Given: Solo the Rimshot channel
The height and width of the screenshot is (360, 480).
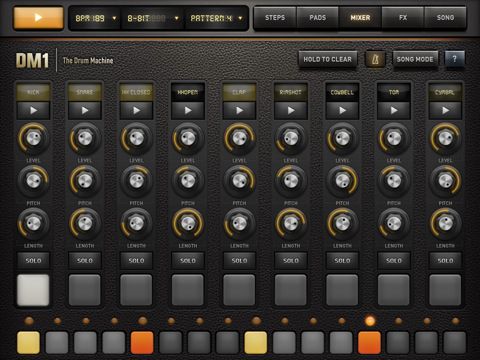Looking at the screenshot, I should [x=291, y=260].
